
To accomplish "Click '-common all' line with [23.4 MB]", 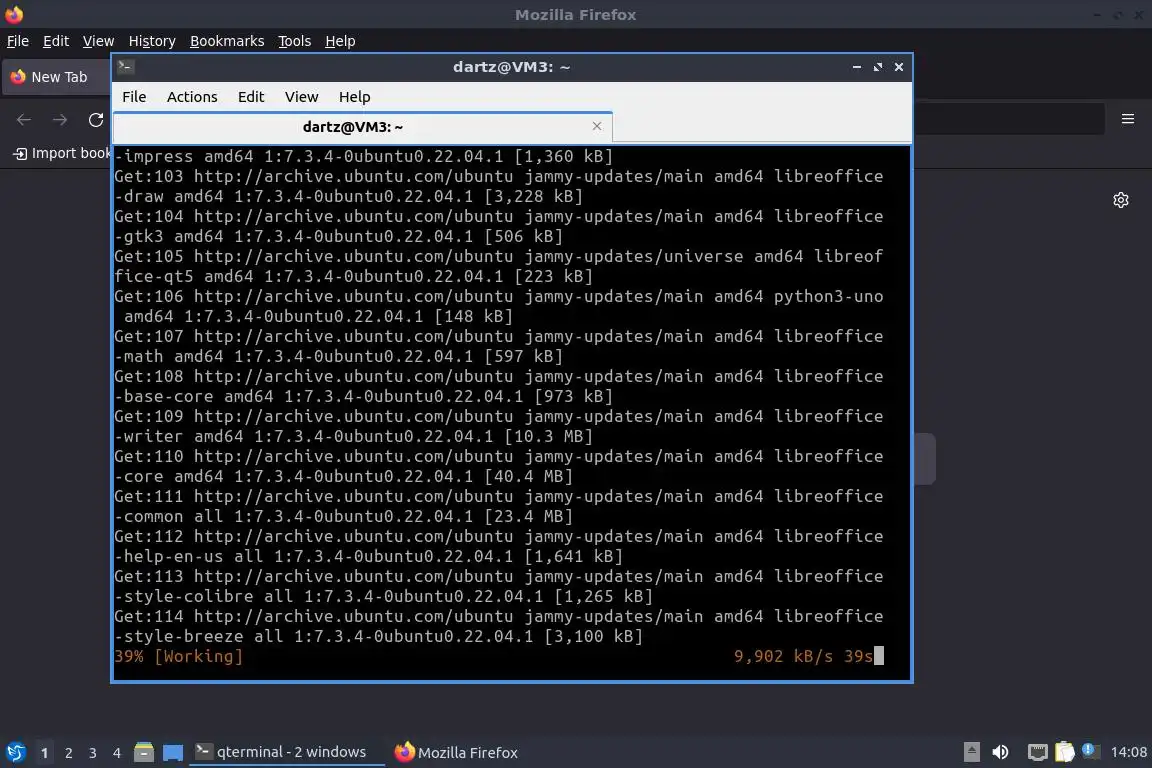I will tap(343, 517).
